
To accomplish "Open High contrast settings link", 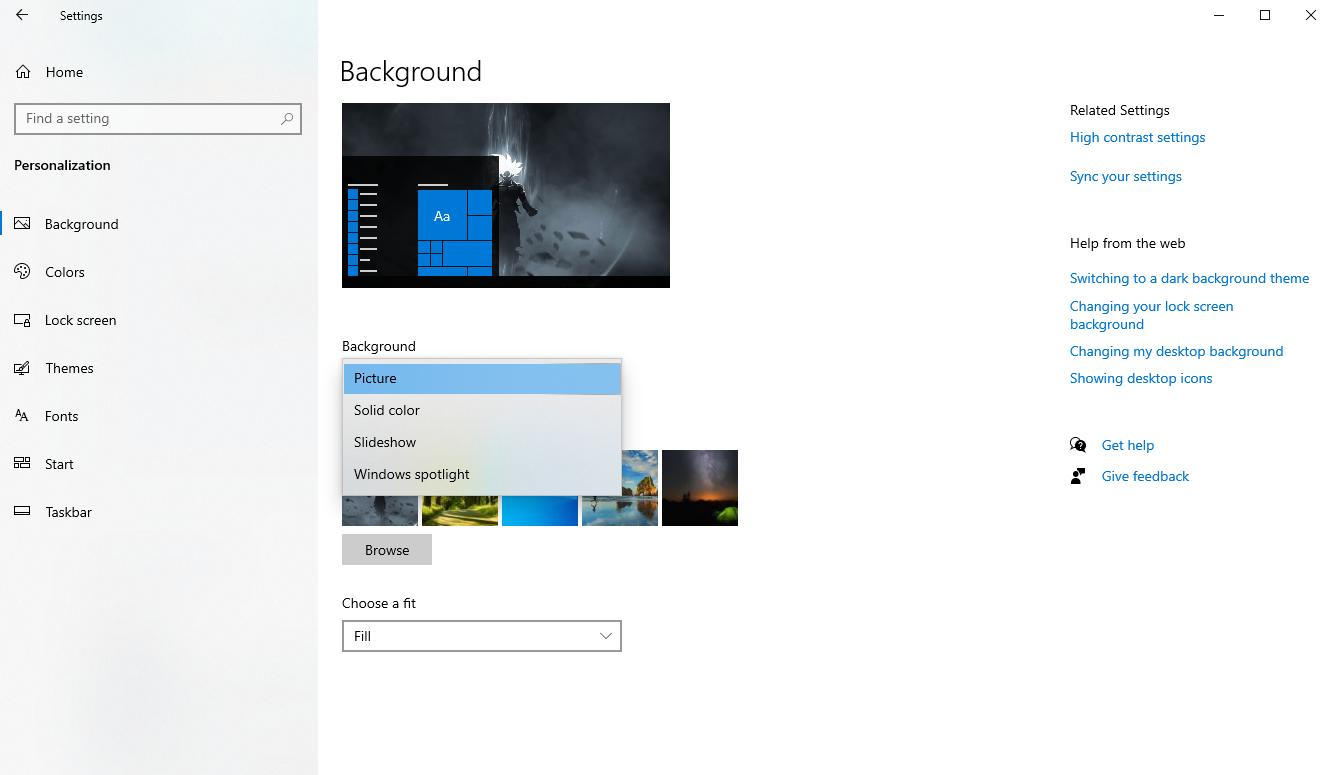I will (x=1137, y=137).
